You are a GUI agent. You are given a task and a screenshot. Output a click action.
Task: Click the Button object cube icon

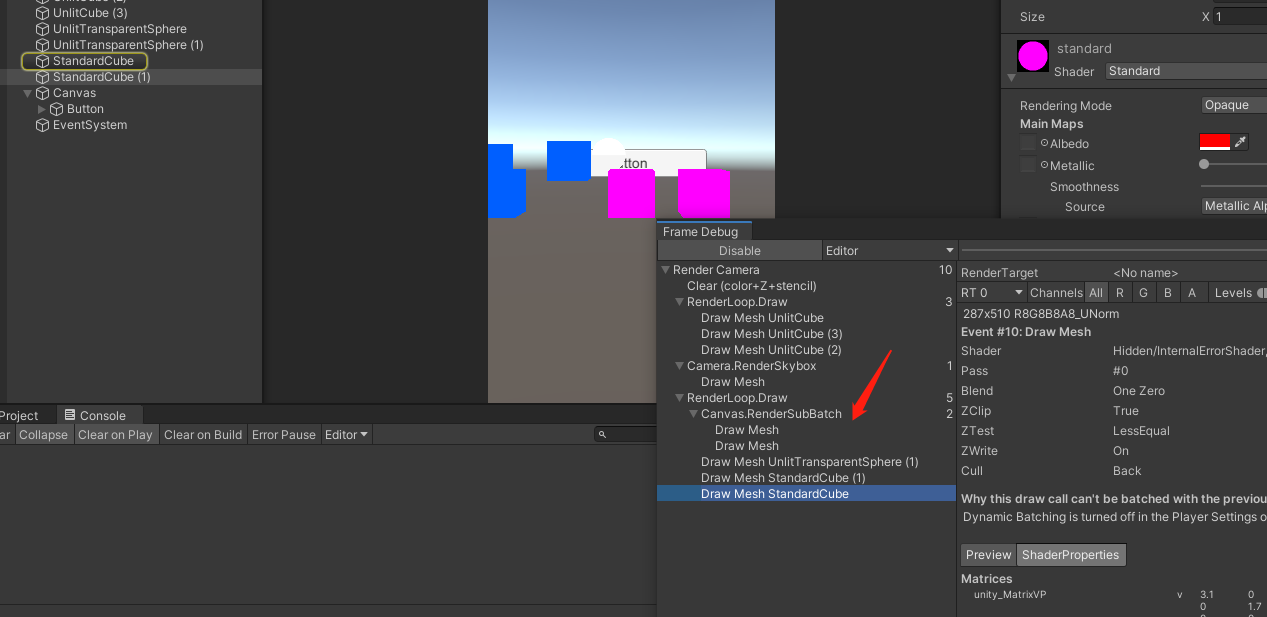57,109
